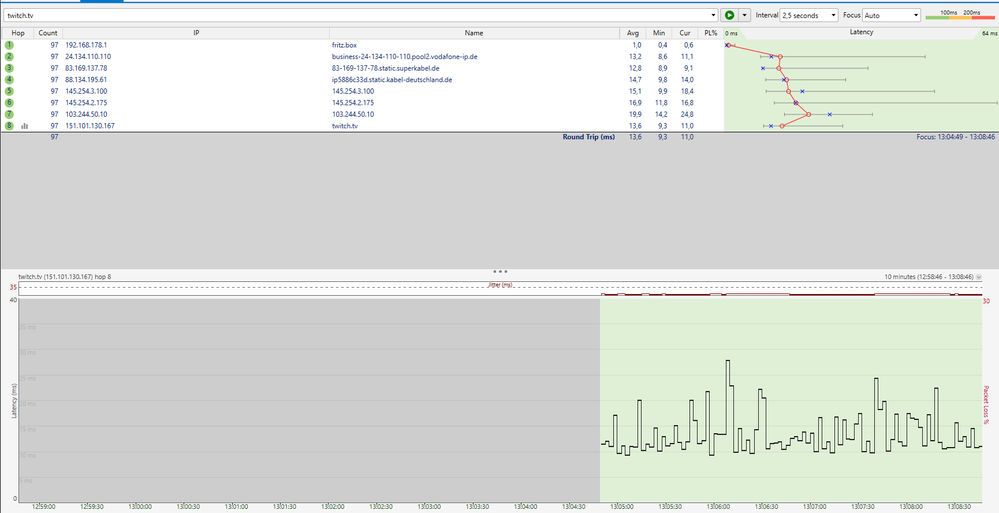Click the Name column header
Viewport: 999px width, 513px height.
tap(474, 33)
